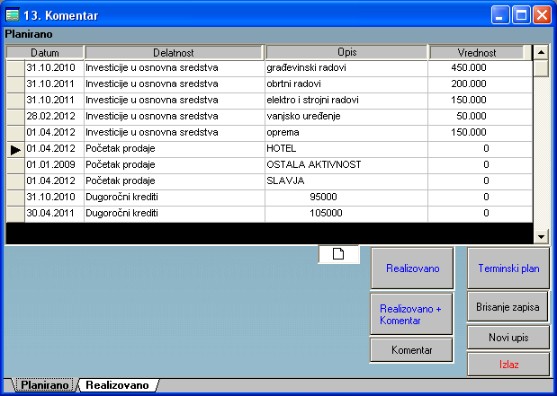
Task: Click the Datum column header
Action: [45, 53]
